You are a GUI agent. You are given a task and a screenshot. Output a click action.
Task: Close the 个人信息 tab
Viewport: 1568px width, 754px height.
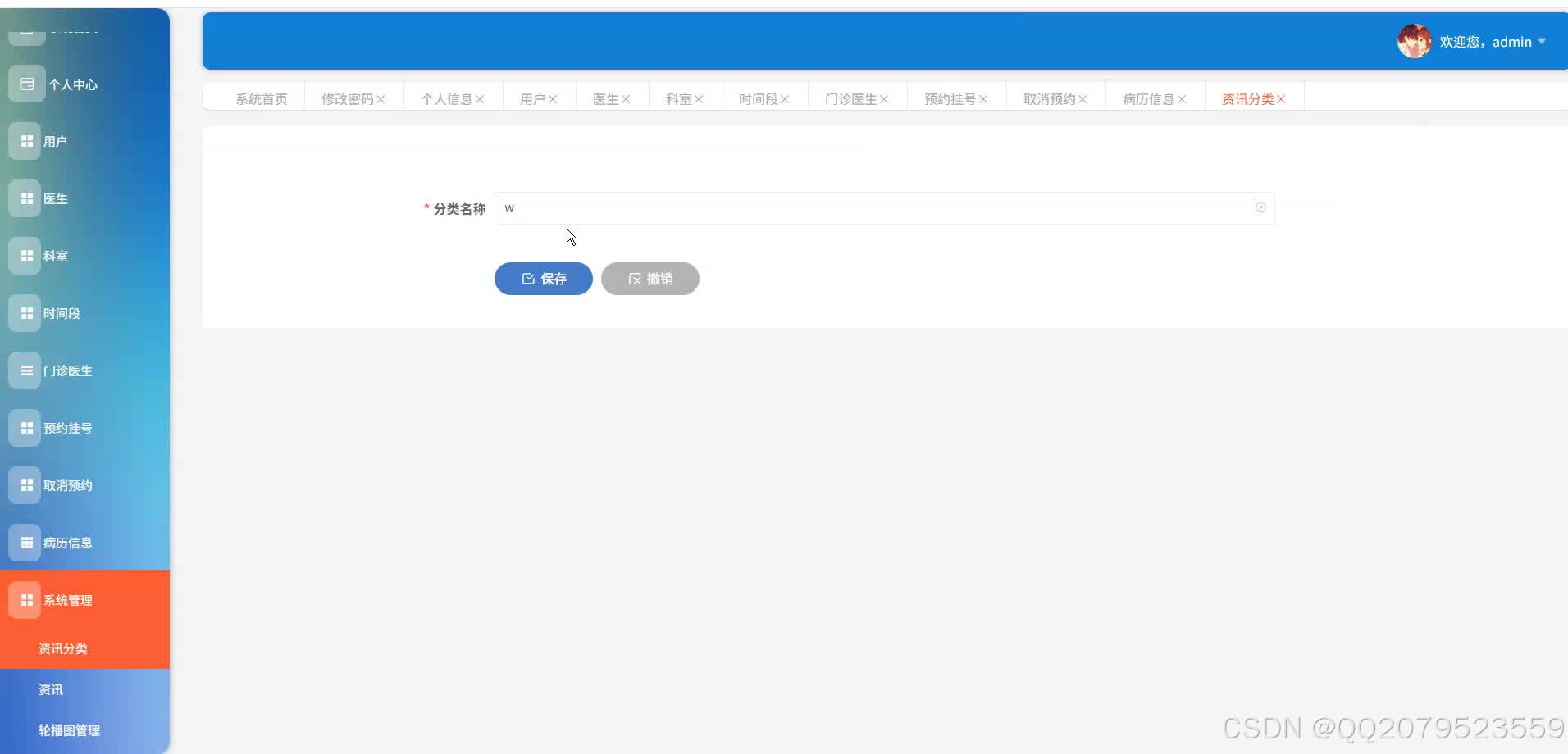tap(480, 99)
